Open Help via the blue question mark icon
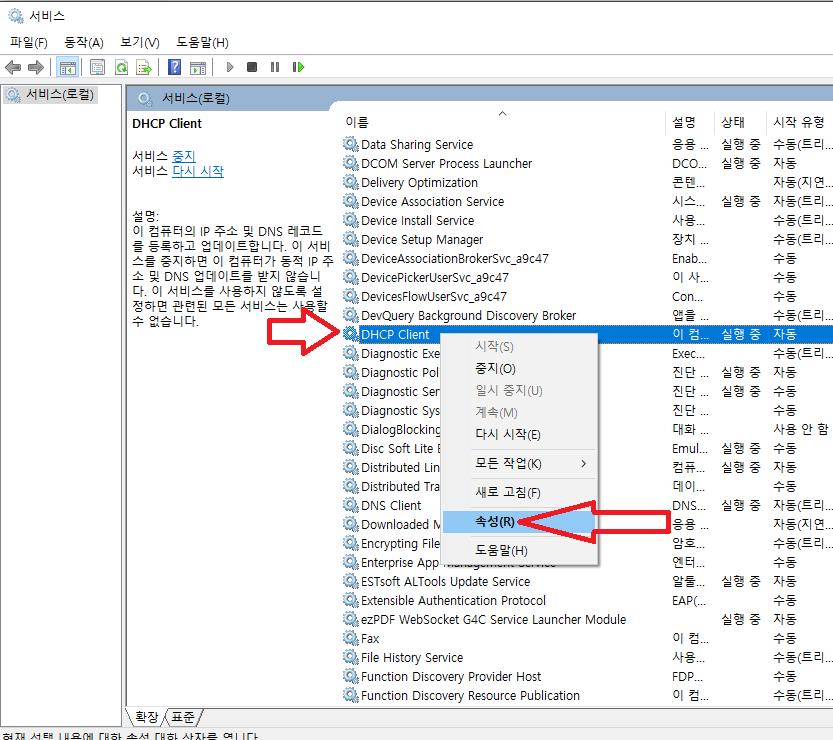Image resolution: width=833 pixels, height=740 pixels. click(x=174, y=67)
